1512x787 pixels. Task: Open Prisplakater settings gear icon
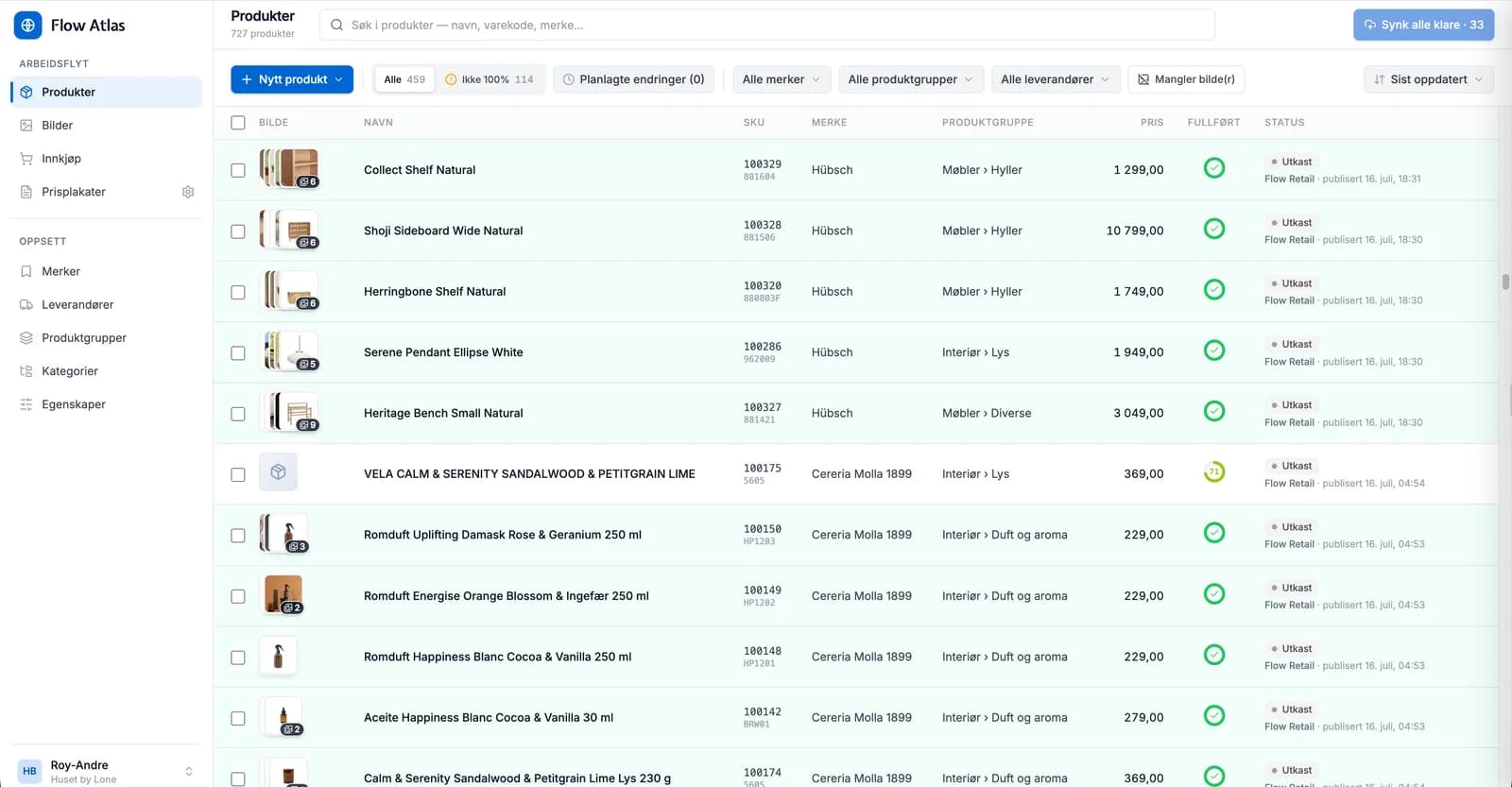pos(188,192)
